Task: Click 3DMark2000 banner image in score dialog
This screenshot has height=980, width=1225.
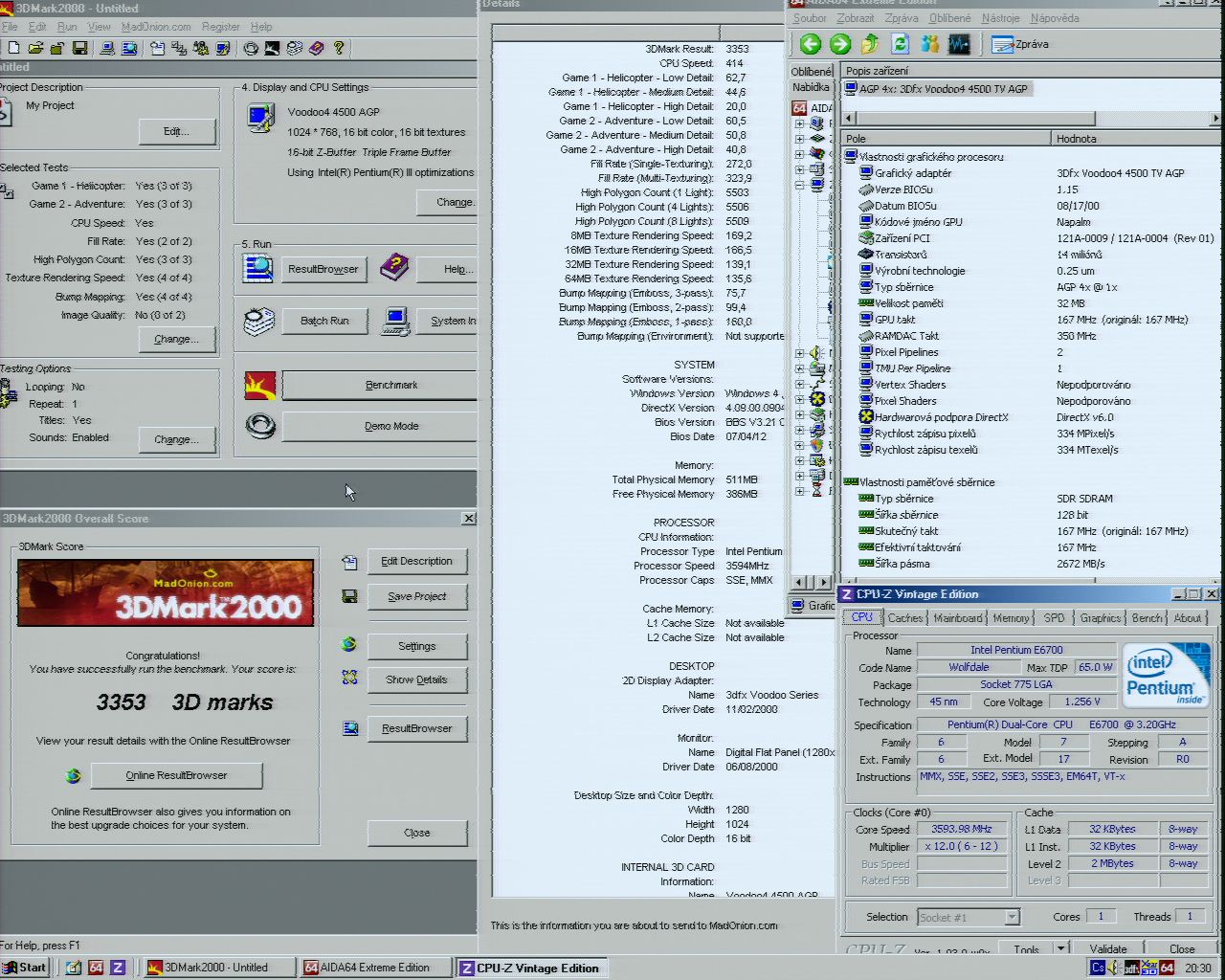Action: pos(166,593)
